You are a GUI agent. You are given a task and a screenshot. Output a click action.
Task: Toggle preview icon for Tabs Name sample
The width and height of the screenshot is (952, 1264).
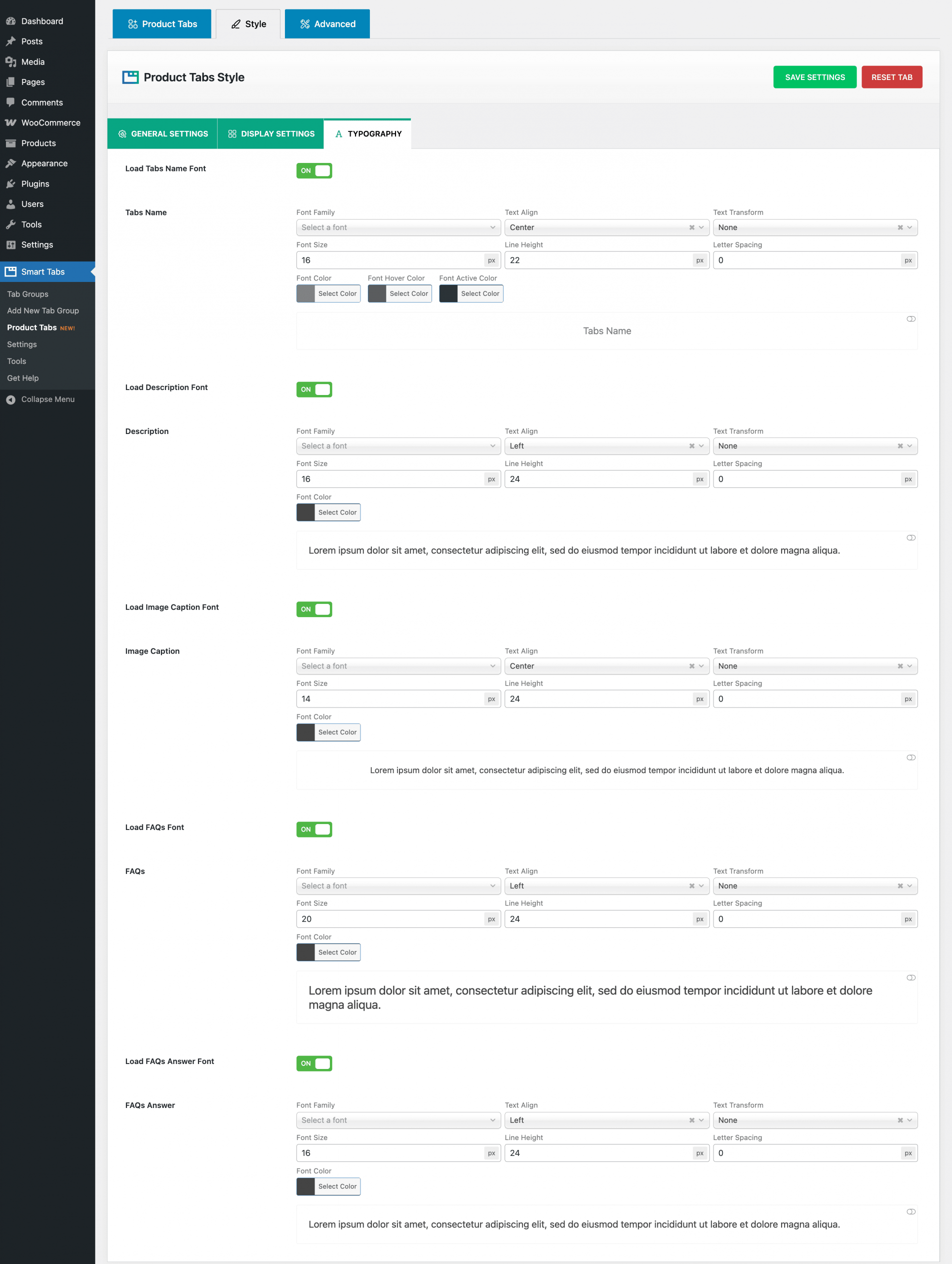(x=911, y=319)
